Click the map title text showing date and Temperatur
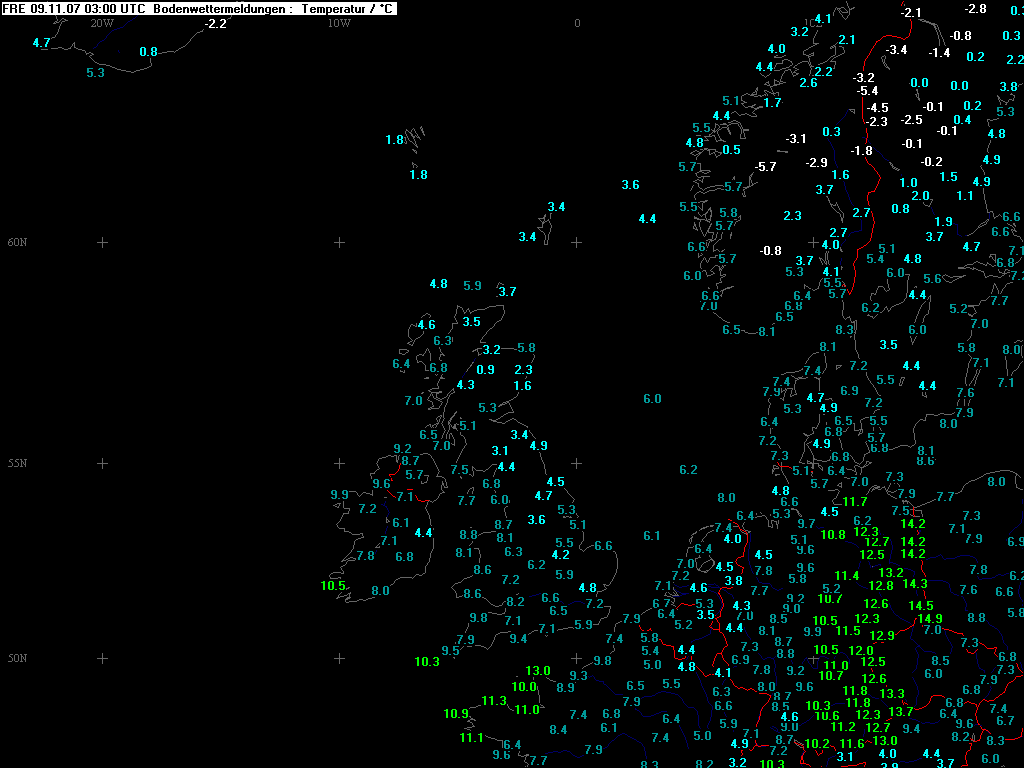This screenshot has width=1024, height=768. tap(199, 8)
